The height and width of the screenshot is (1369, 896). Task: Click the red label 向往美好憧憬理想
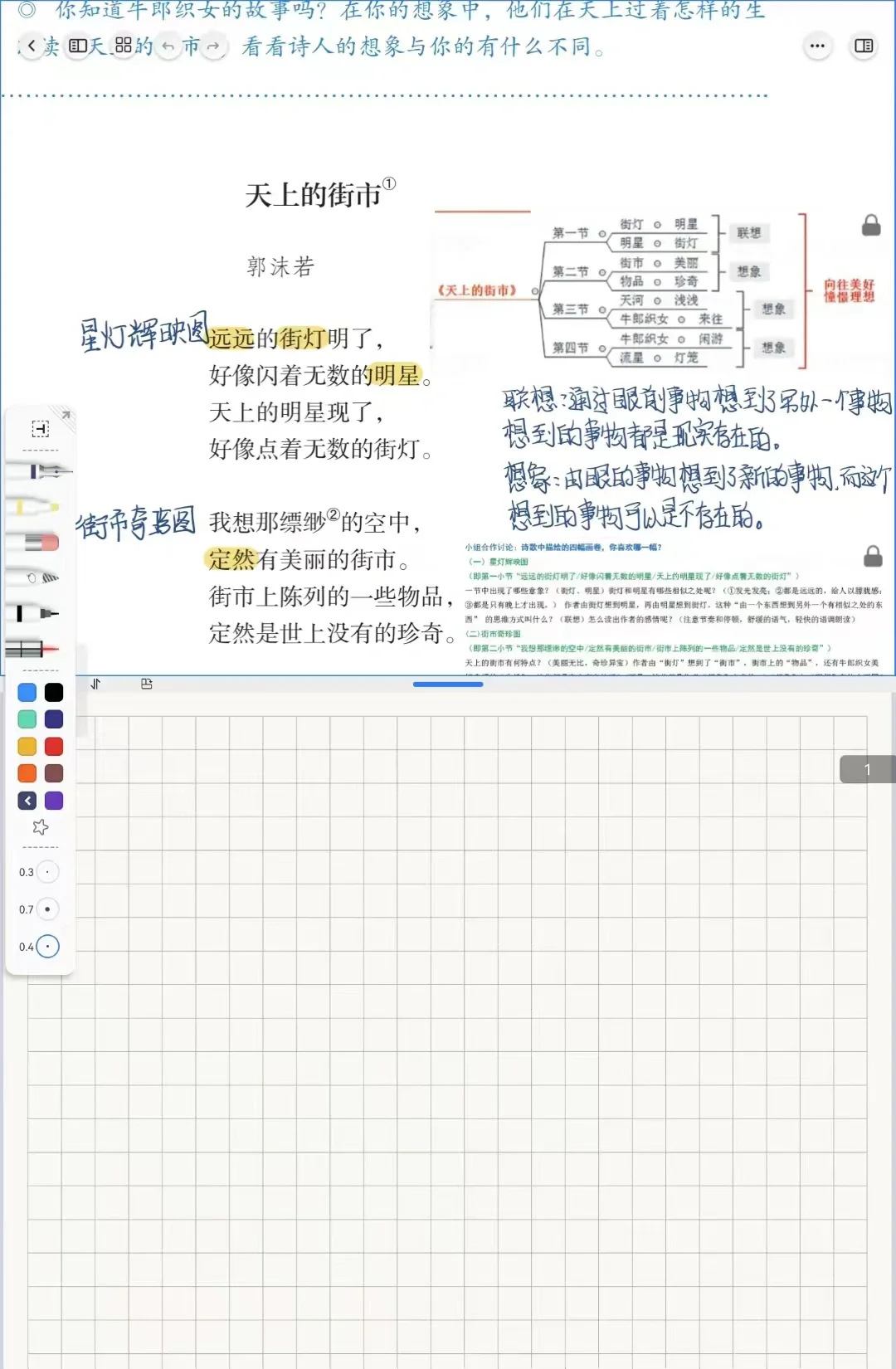click(x=850, y=290)
